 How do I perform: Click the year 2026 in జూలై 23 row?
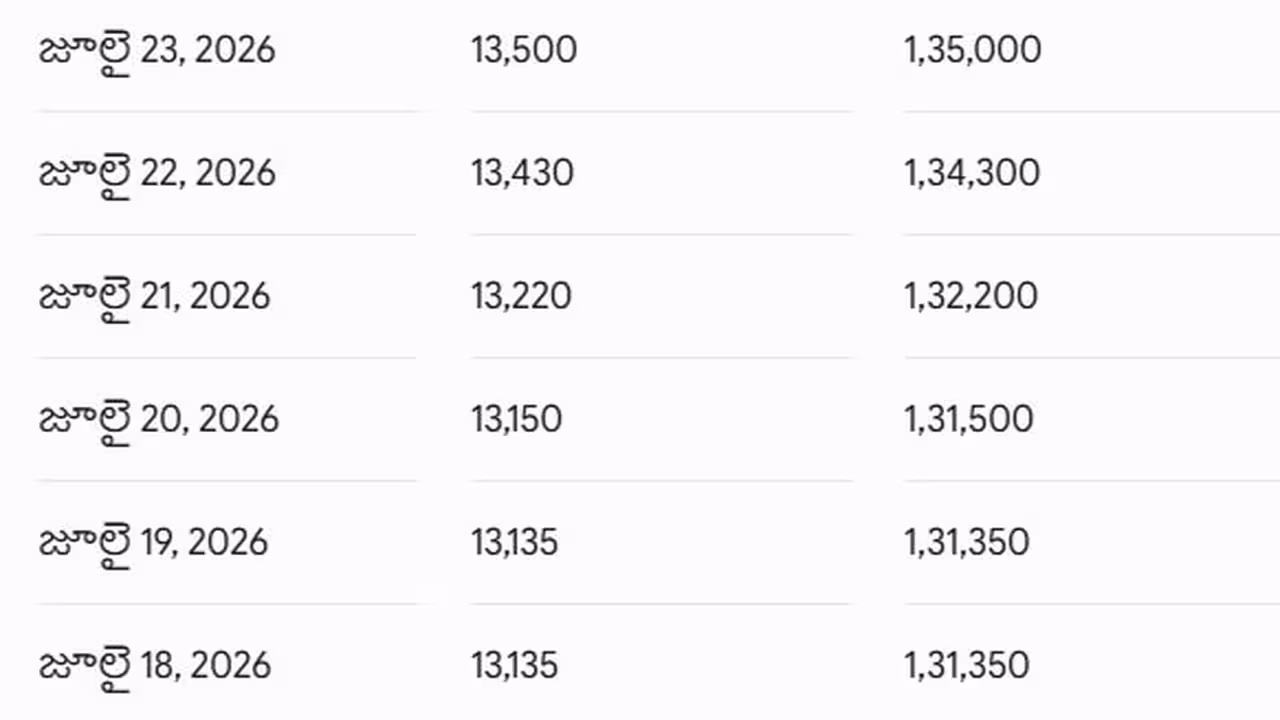pyautogui.click(x=235, y=50)
